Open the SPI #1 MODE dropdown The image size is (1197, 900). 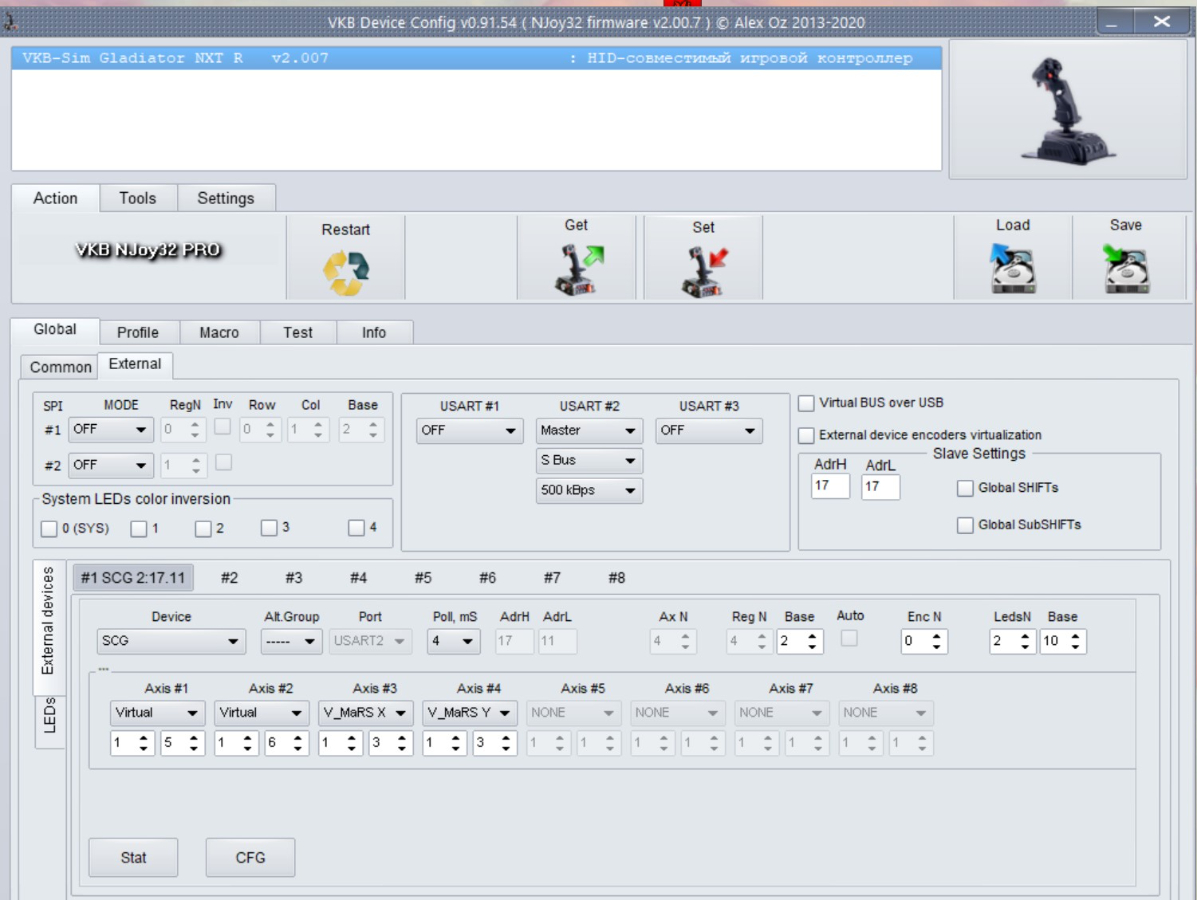(111, 430)
